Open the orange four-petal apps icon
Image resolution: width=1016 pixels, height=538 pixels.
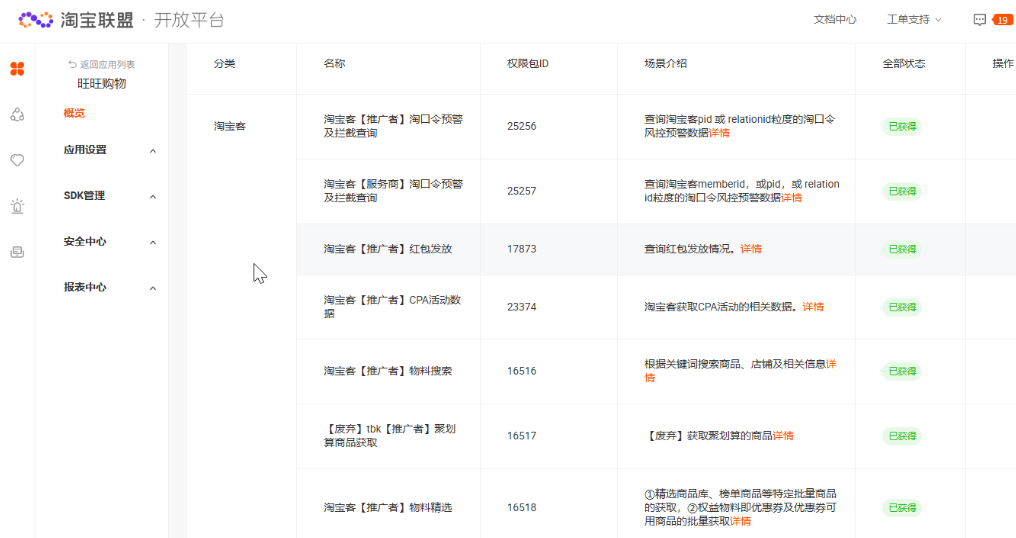[17, 69]
